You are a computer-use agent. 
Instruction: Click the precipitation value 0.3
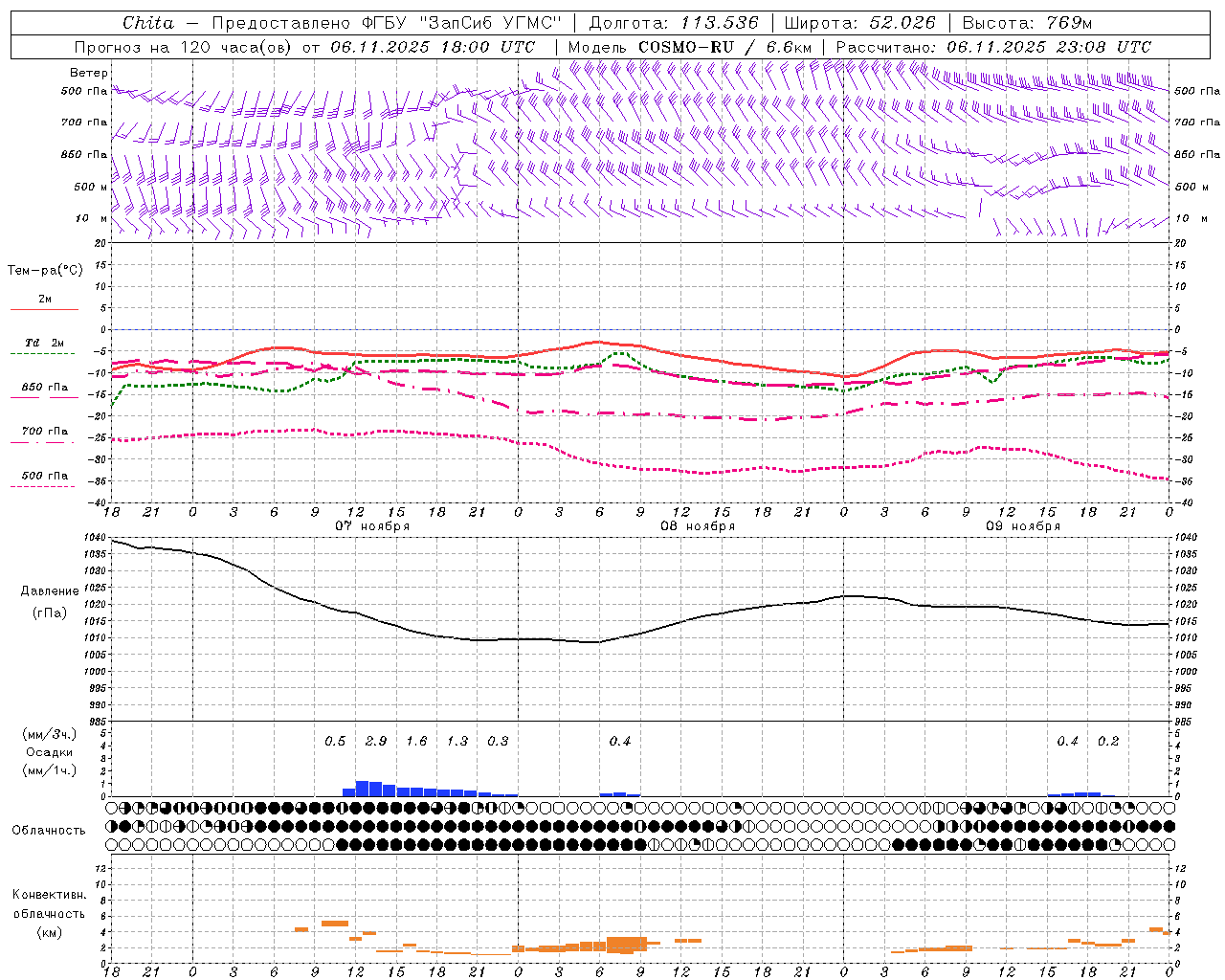498,741
